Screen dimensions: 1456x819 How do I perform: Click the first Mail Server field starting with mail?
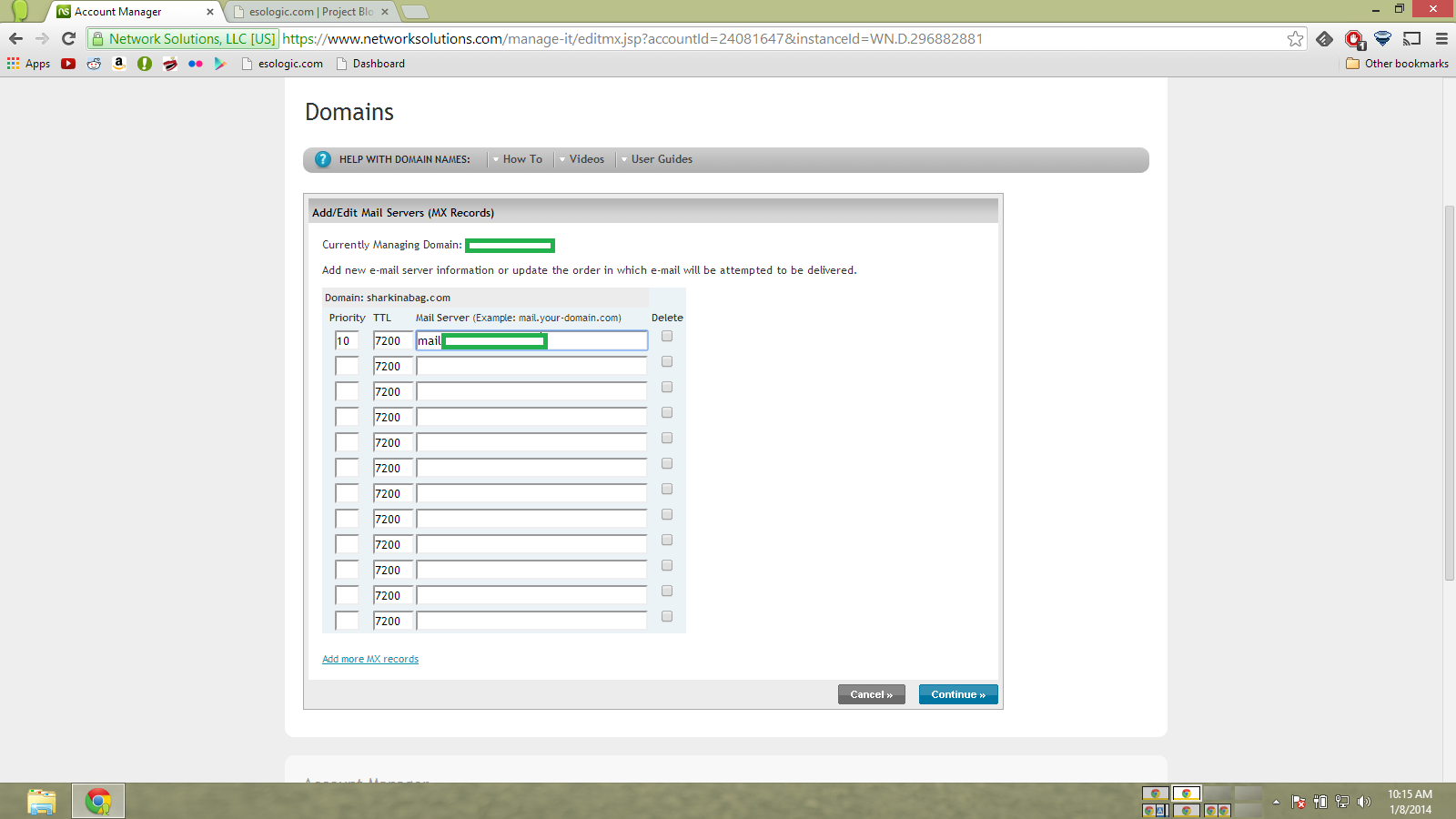coord(532,340)
